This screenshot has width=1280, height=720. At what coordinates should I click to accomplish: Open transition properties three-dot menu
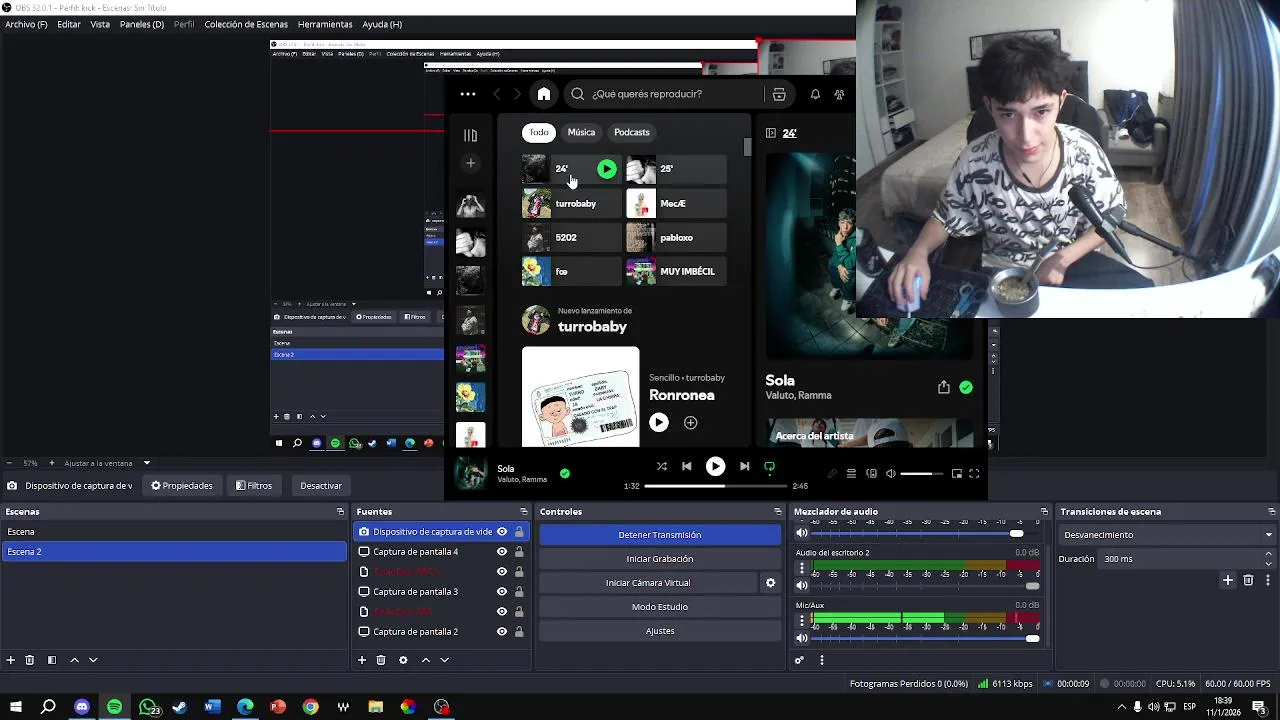tap(1268, 580)
